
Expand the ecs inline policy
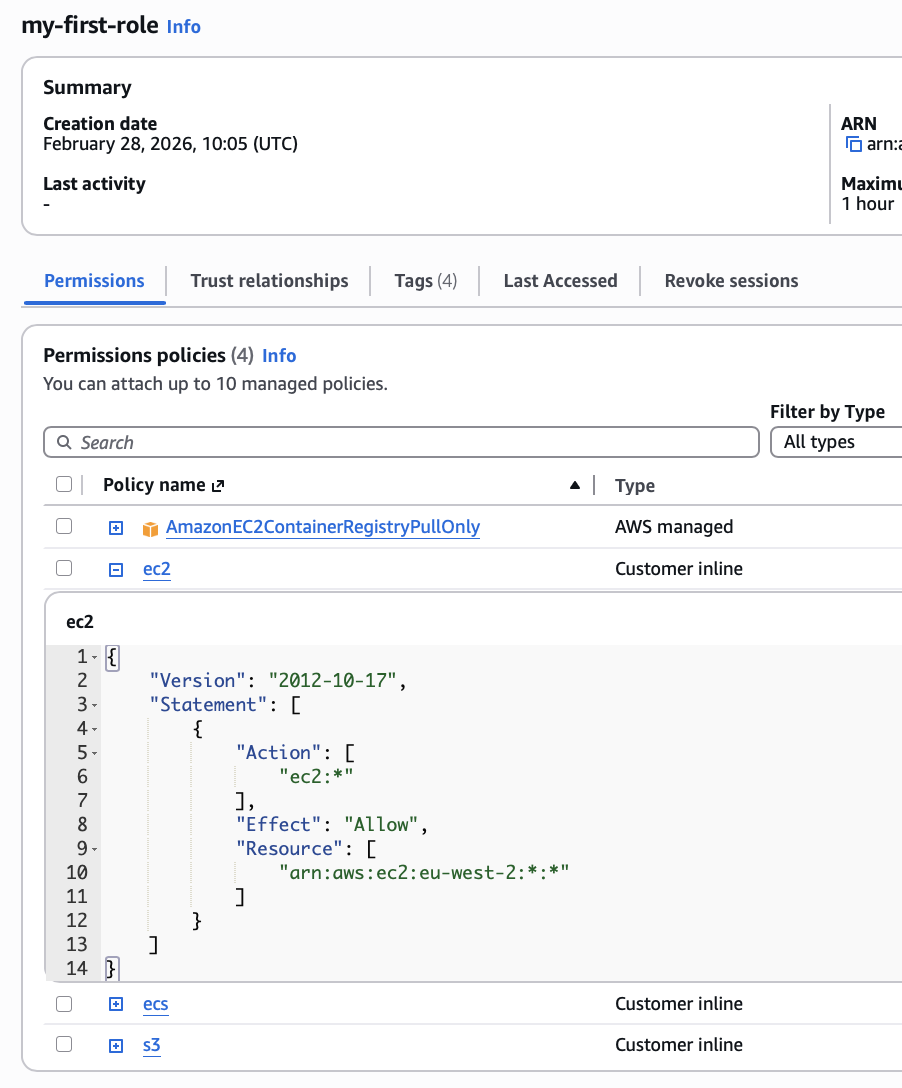(x=116, y=1004)
